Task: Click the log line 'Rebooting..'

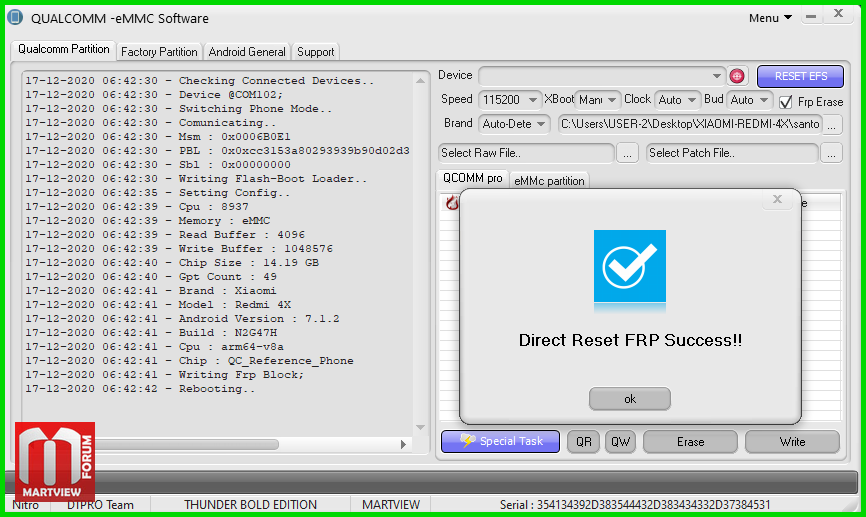Action: (x=140, y=389)
